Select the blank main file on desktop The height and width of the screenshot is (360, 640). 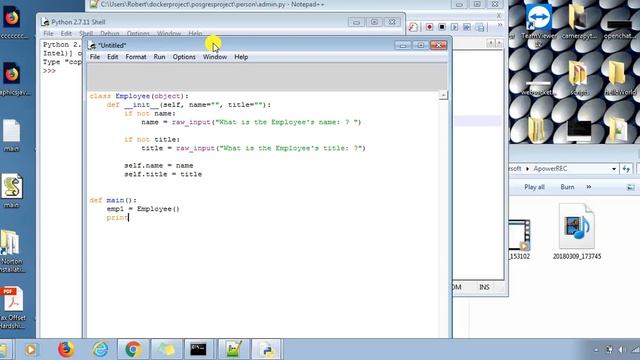(x=11, y=136)
